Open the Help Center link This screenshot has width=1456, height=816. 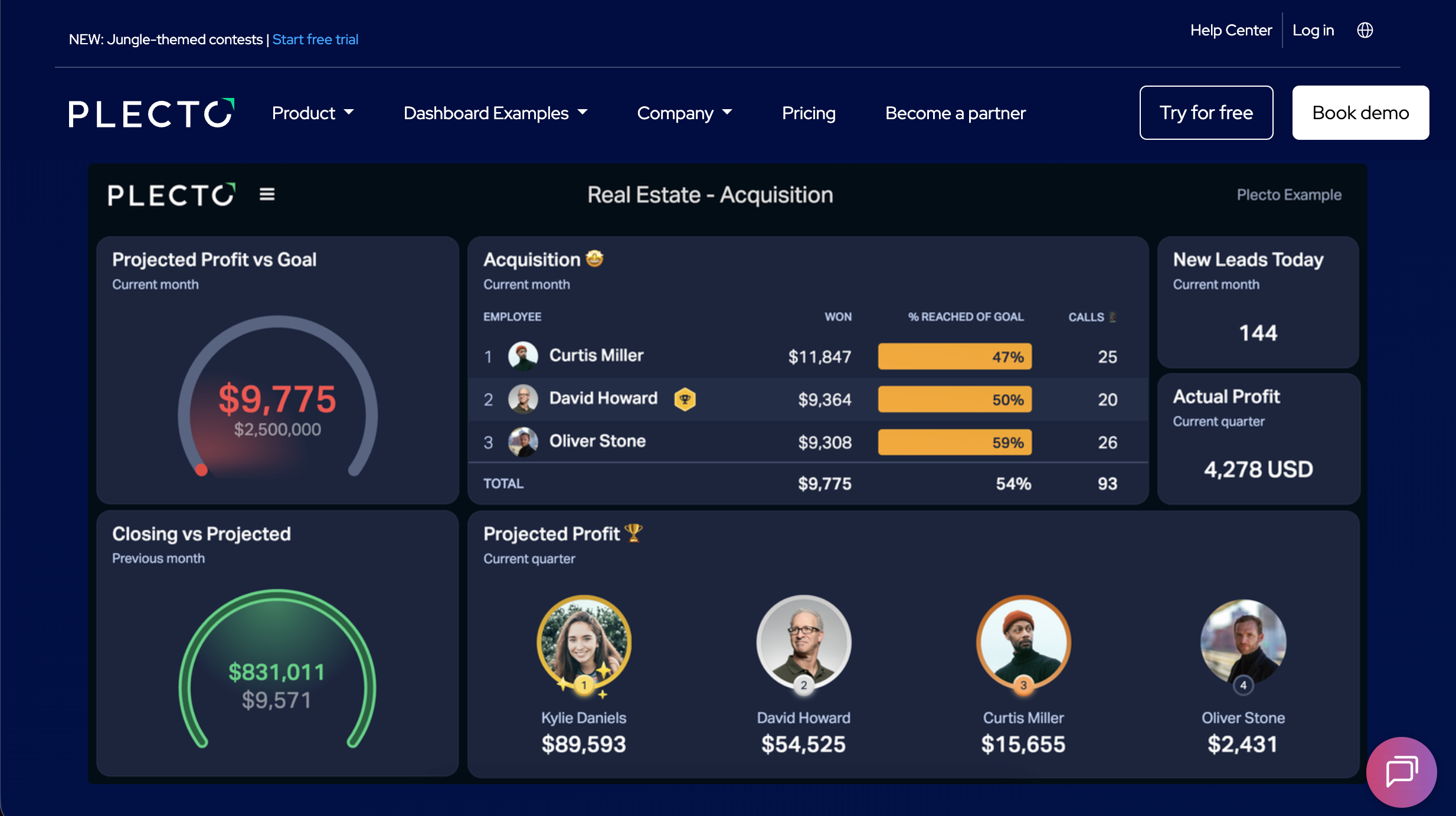point(1231,30)
